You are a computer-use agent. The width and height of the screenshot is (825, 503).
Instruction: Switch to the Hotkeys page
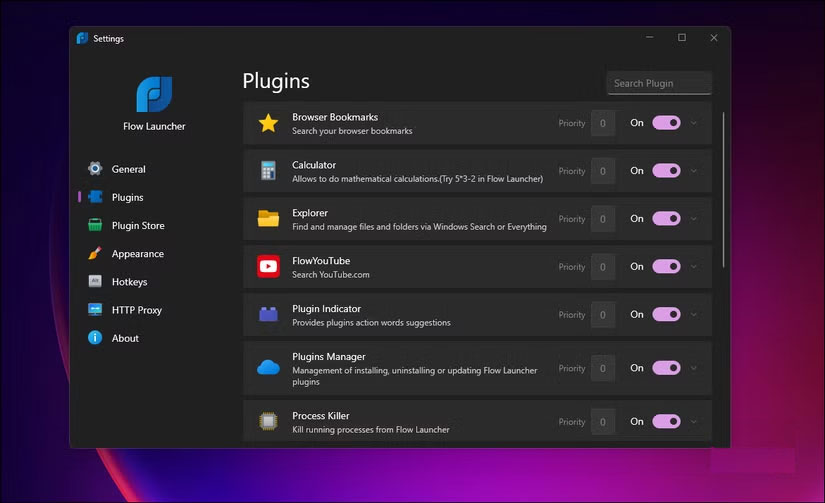pos(129,281)
